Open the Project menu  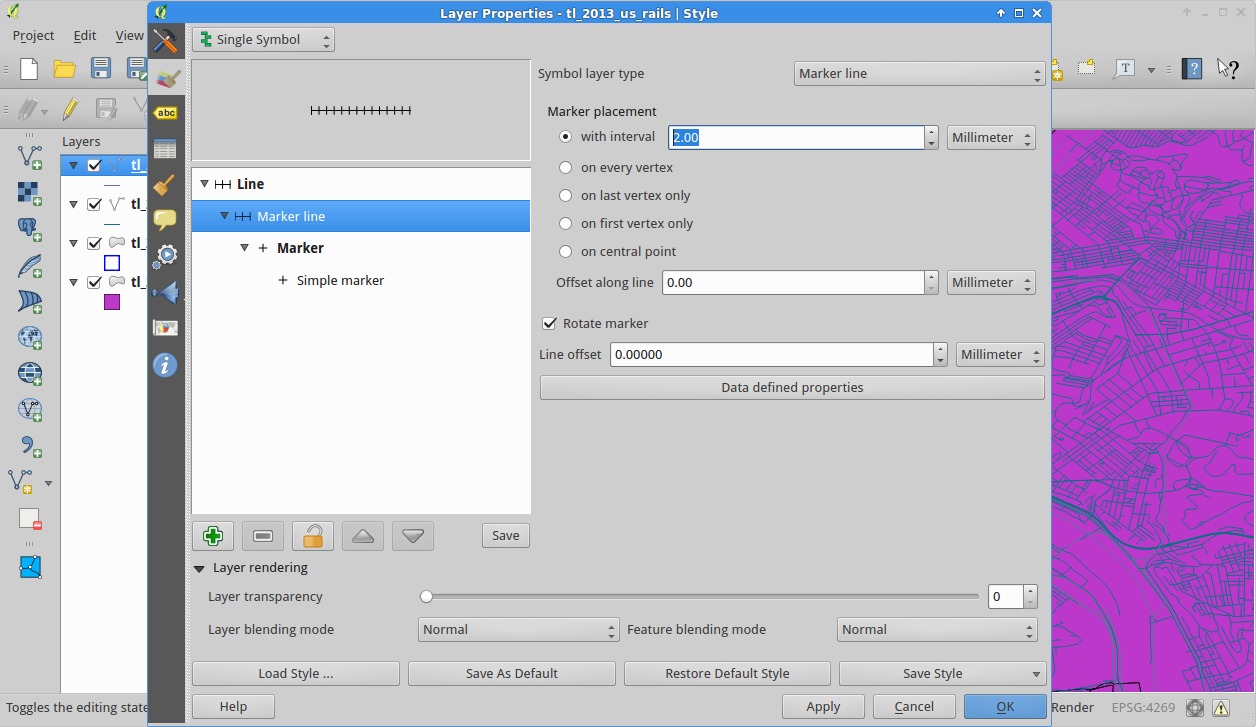click(33, 35)
